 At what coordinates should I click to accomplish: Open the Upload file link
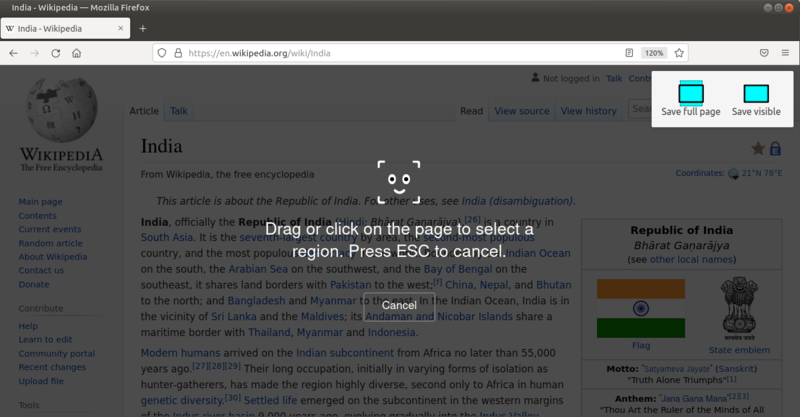(x=41, y=381)
